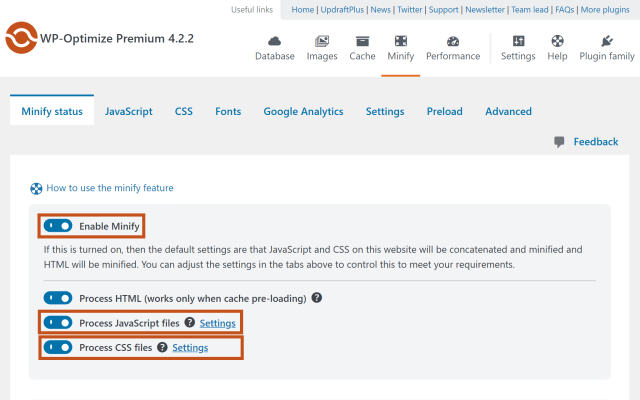Toggle the Process HTML switch
The image size is (640, 400).
click(x=58, y=298)
